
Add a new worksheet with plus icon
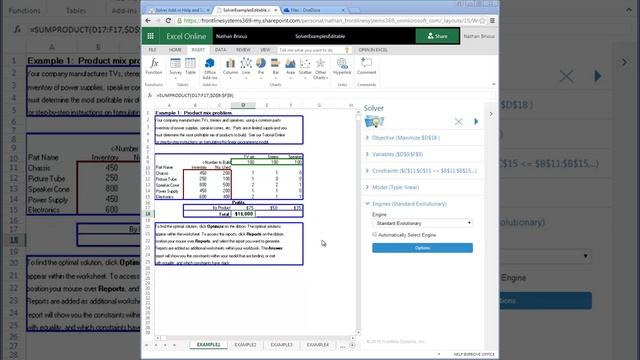pyautogui.click(x=352, y=345)
